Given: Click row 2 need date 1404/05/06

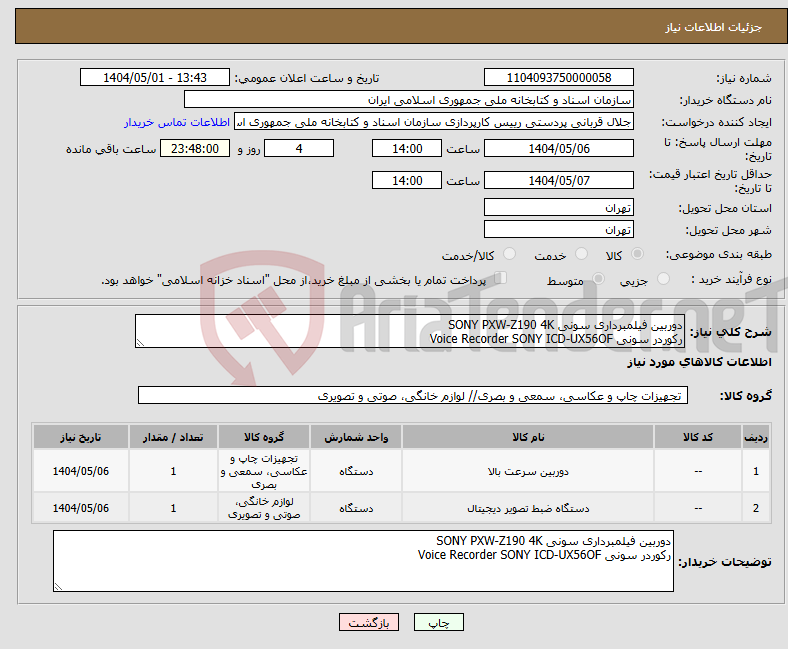Looking at the screenshot, I should tap(81, 508).
